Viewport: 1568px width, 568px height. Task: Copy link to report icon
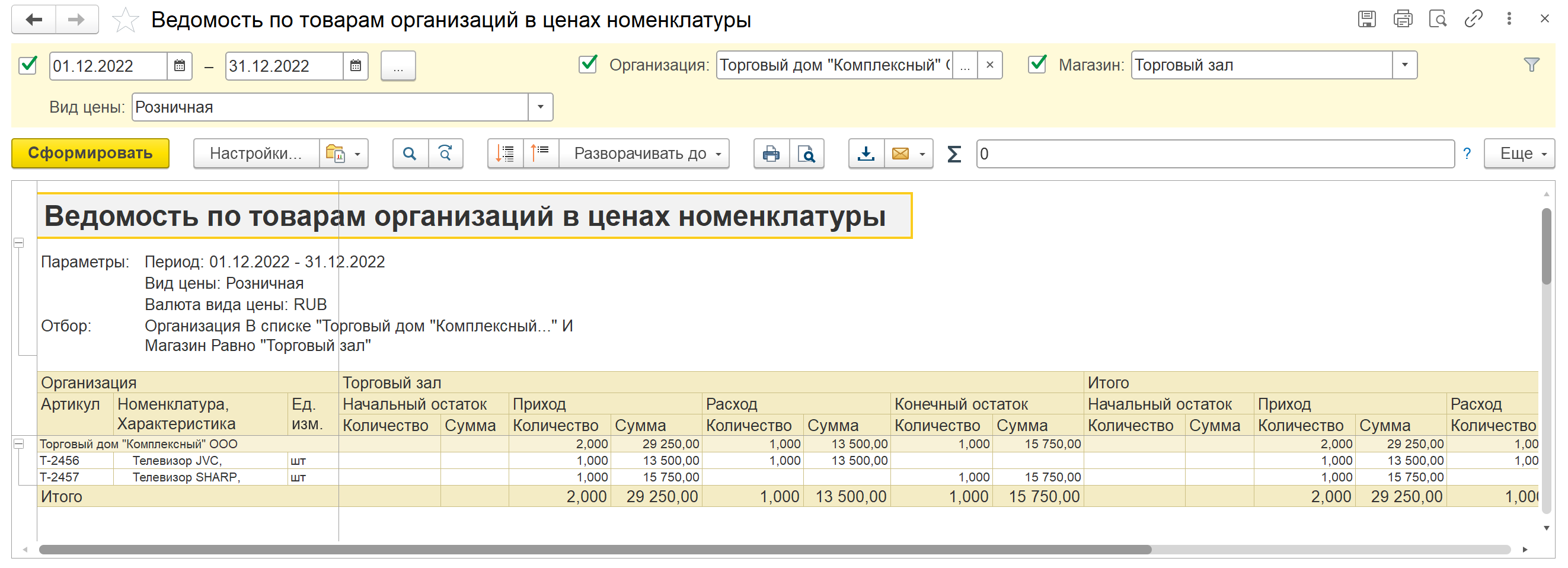tap(1473, 20)
